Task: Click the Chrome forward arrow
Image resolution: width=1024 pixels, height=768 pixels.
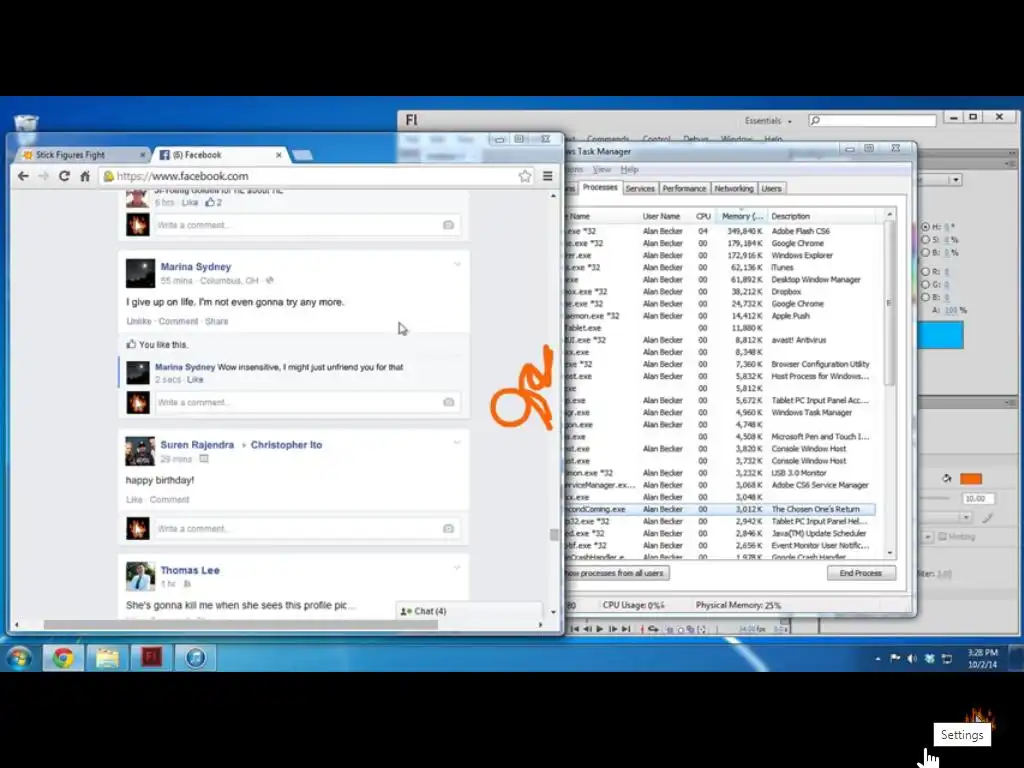Action: (x=43, y=176)
